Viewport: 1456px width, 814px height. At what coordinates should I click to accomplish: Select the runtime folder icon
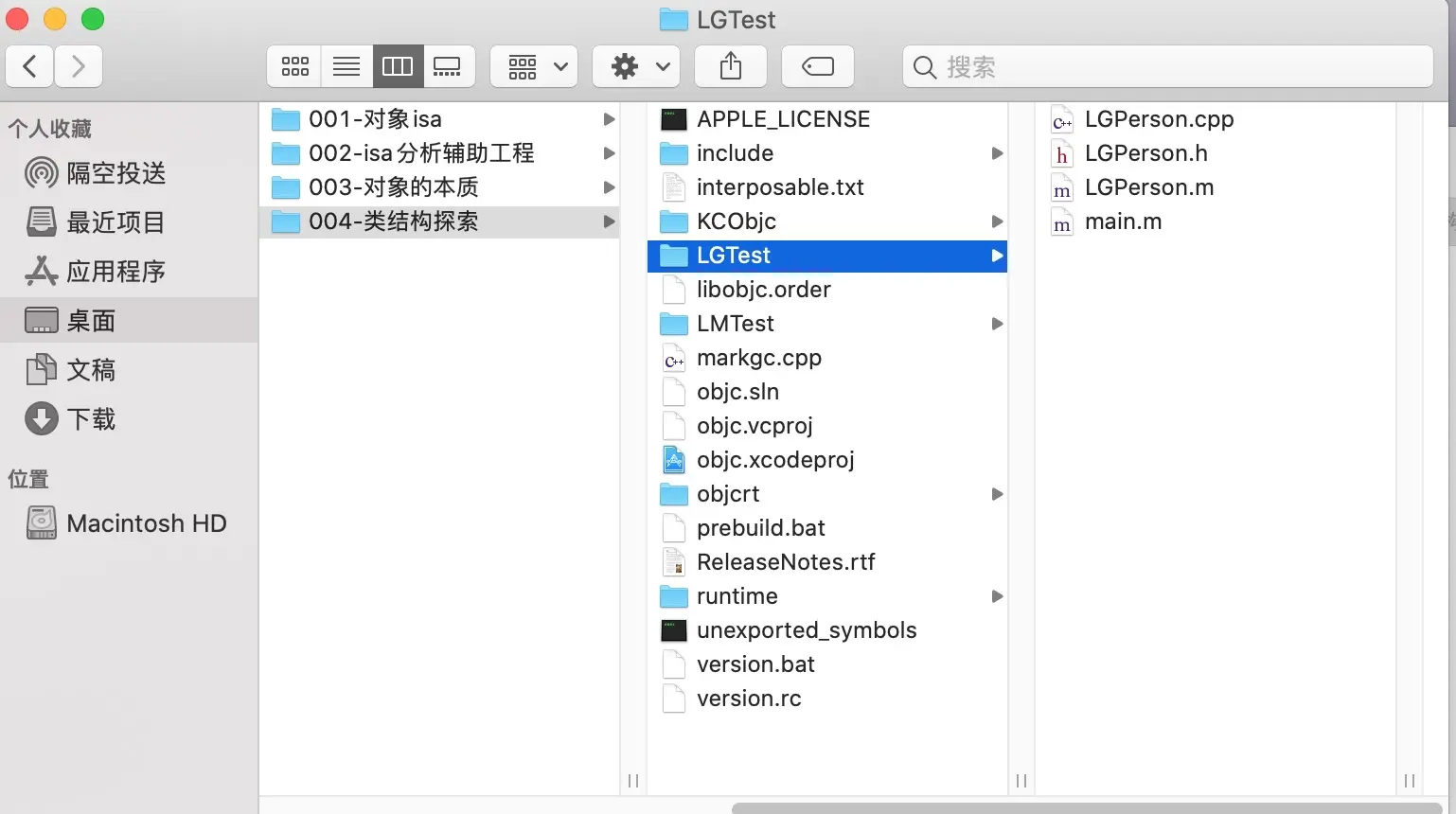coord(674,596)
